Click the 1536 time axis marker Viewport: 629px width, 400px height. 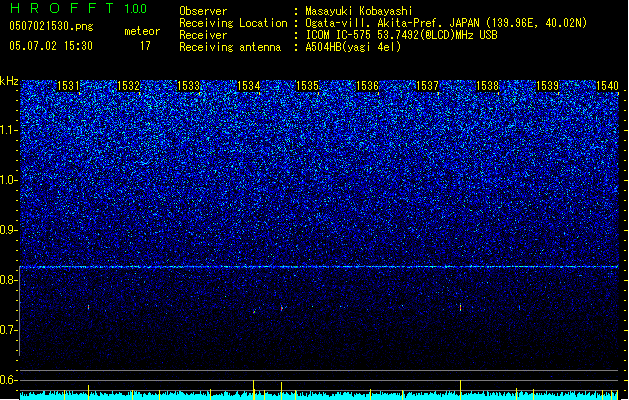coord(367,86)
